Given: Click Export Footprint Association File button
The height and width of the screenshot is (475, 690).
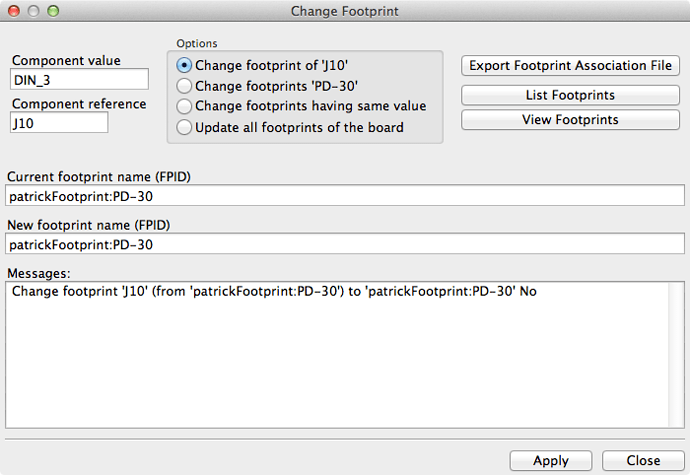Looking at the screenshot, I should [x=570, y=66].
